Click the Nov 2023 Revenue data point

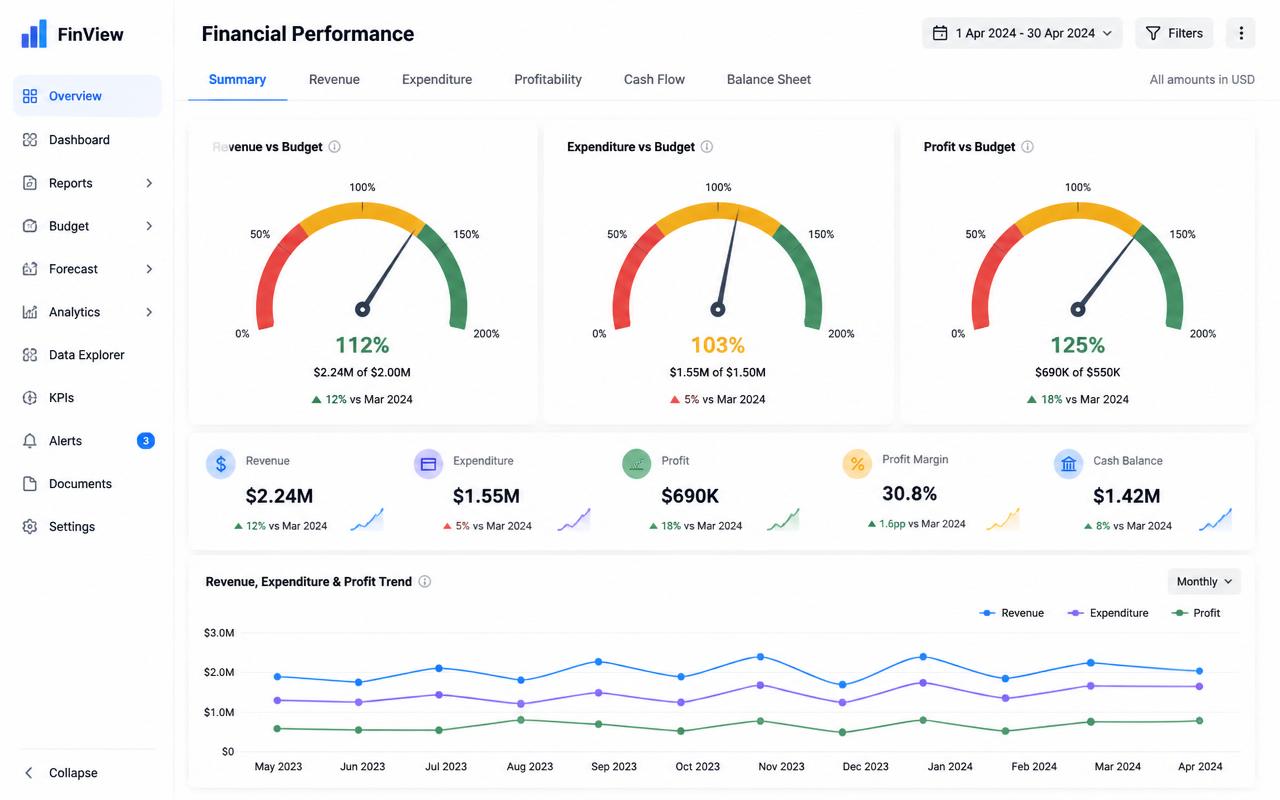pos(760,657)
